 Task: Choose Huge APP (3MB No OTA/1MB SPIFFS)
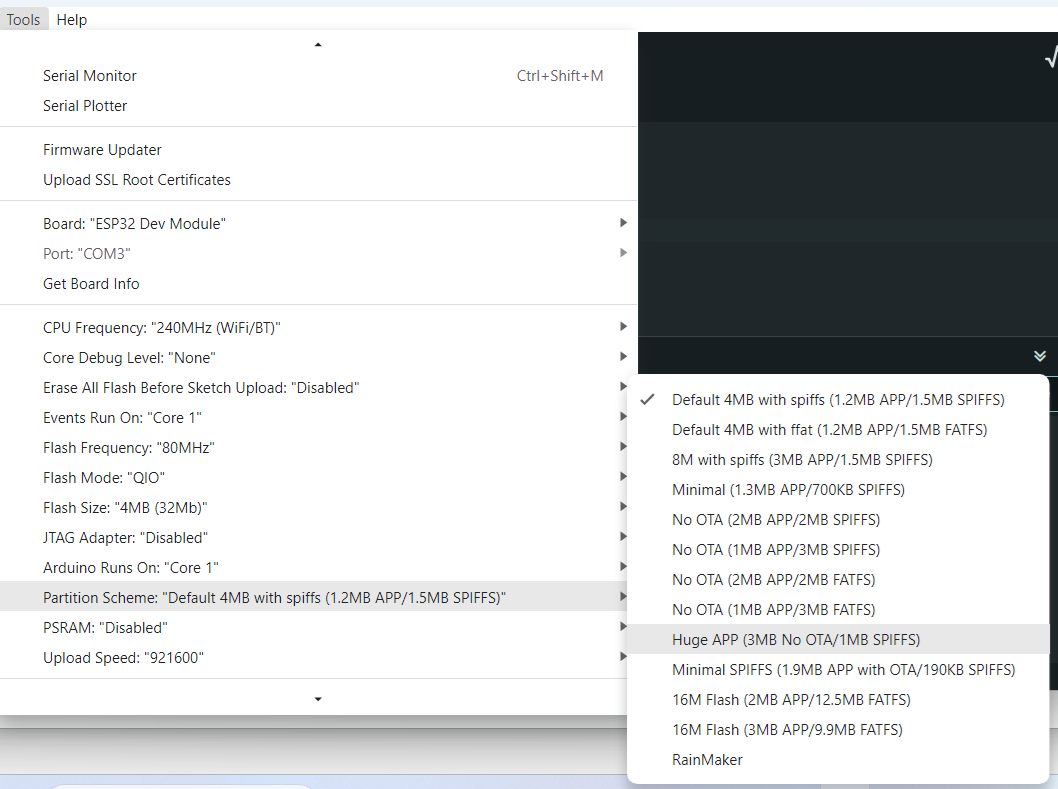coord(838,640)
